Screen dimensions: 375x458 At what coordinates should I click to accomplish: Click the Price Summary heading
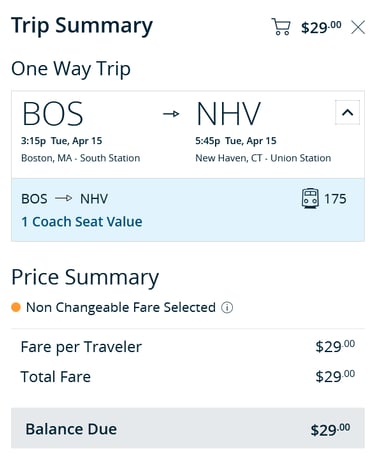coord(85,277)
